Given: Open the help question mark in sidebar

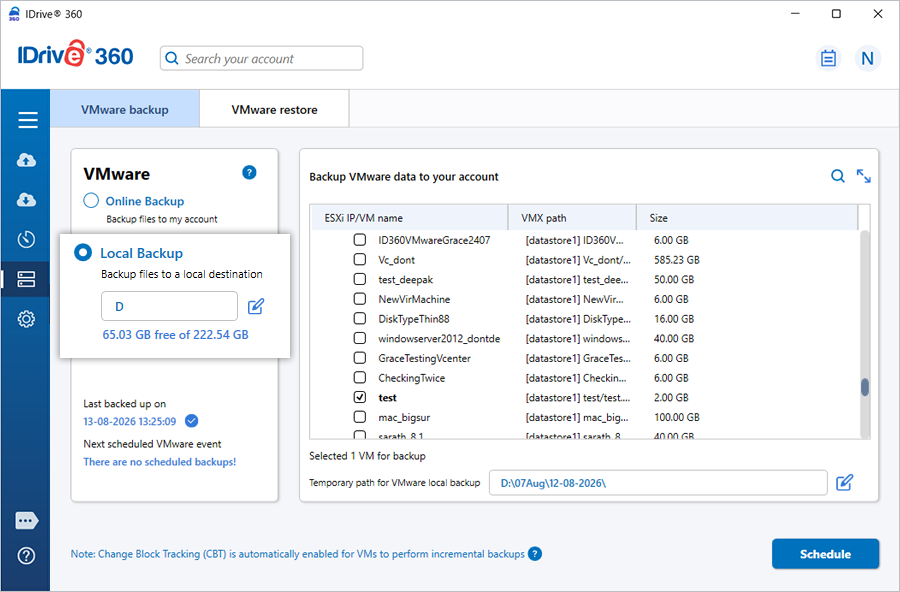Looking at the screenshot, I should click(26, 555).
